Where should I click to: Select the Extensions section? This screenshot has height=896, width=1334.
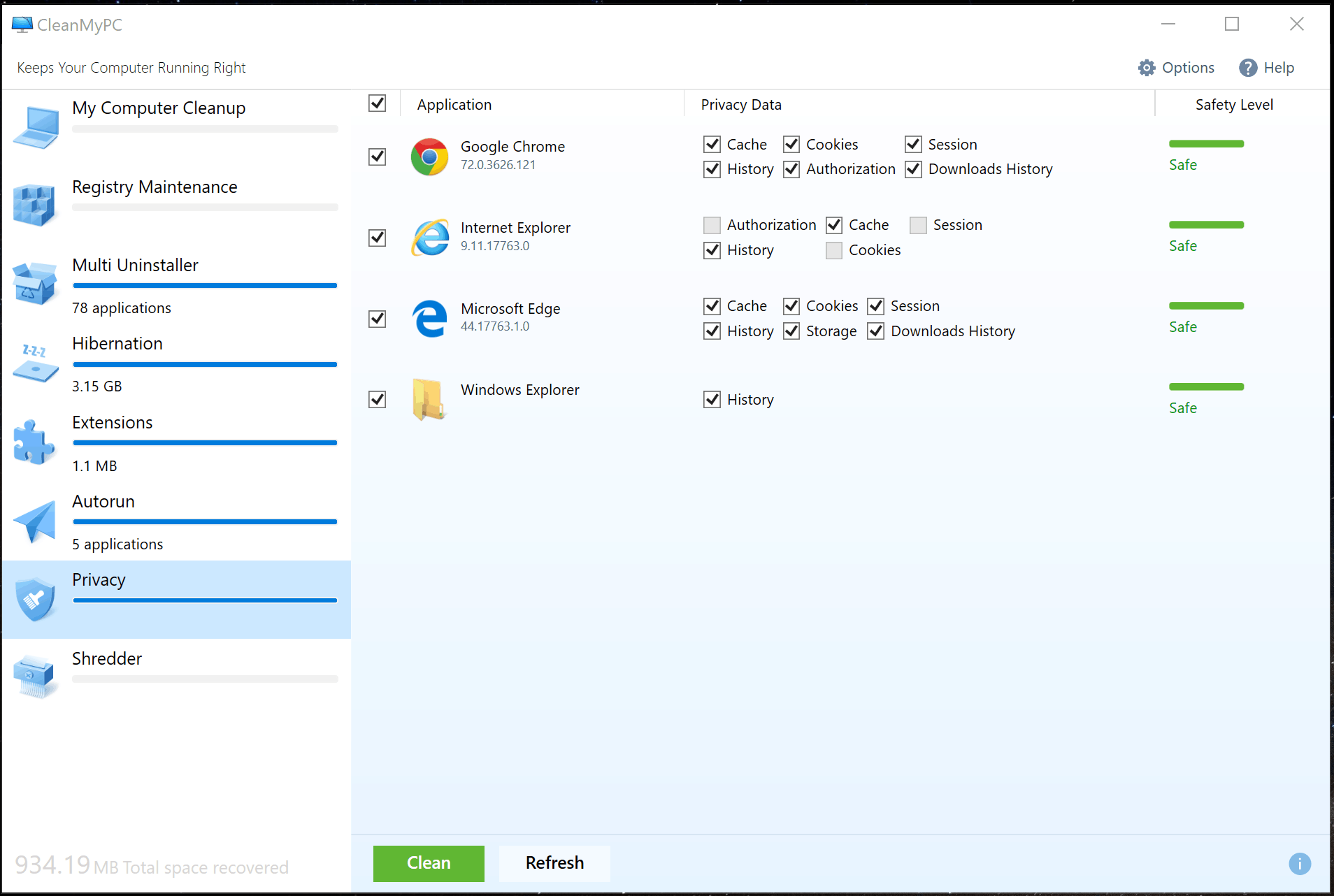point(176,442)
